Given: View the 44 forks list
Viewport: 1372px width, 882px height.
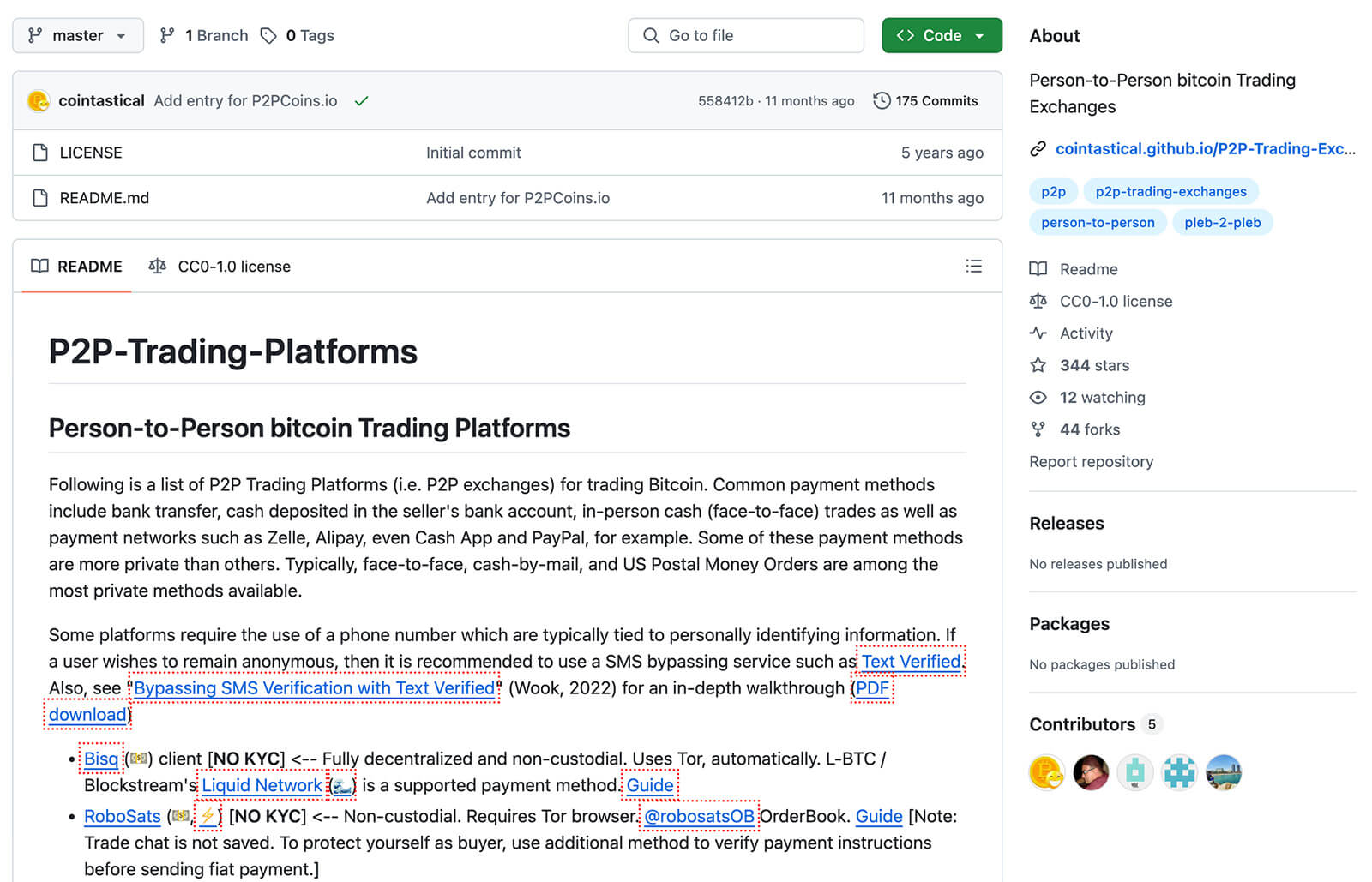Looking at the screenshot, I should tap(1089, 429).
